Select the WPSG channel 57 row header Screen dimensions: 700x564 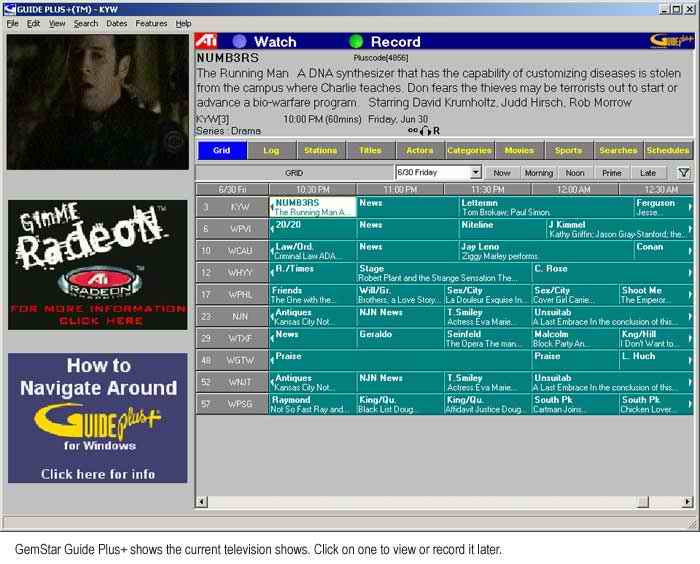232,404
